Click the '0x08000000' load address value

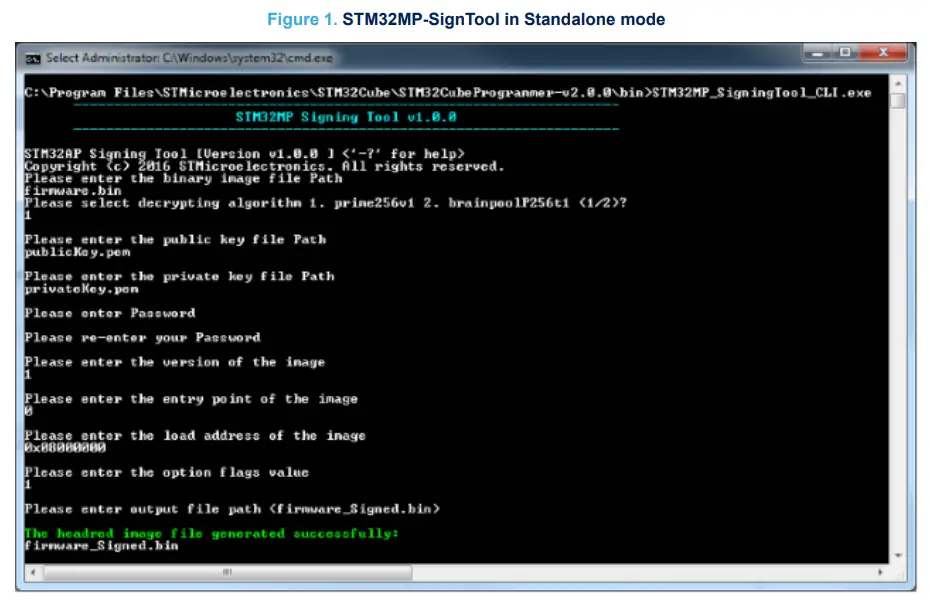[x=65, y=448]
